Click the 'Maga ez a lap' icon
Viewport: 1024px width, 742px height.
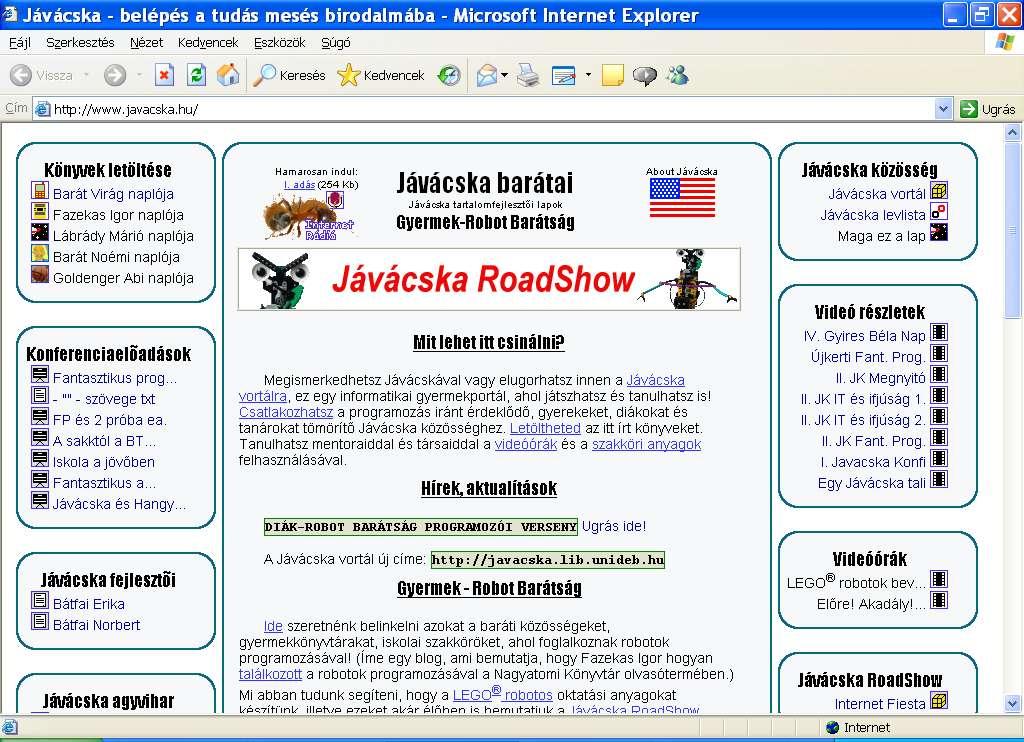(x=939, y=233)
